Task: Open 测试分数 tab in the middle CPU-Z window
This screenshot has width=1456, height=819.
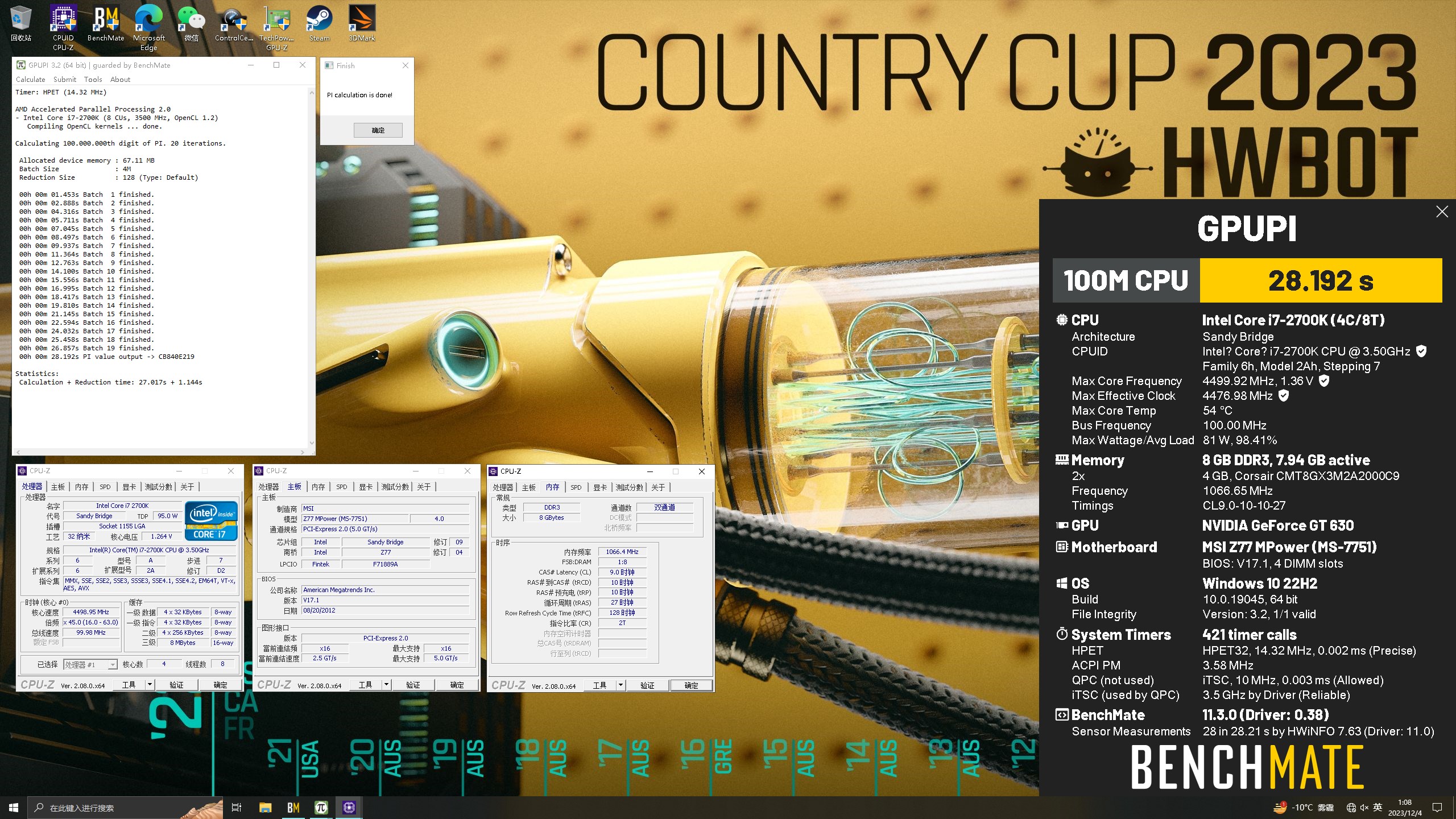Action: (x=395, y=487)
